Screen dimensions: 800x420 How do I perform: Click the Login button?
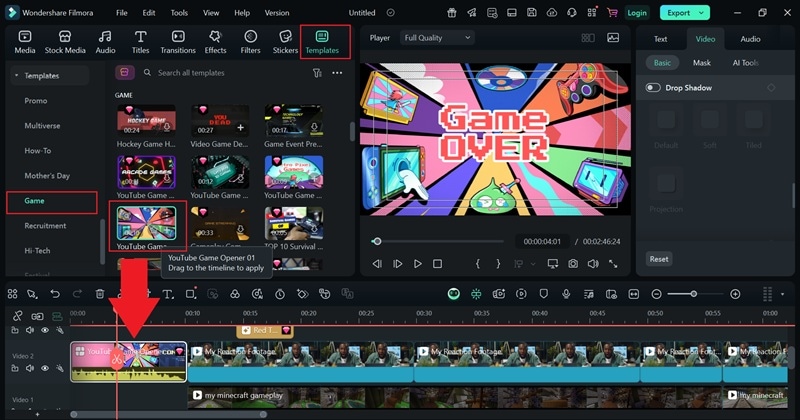click(x=637, y=13)
